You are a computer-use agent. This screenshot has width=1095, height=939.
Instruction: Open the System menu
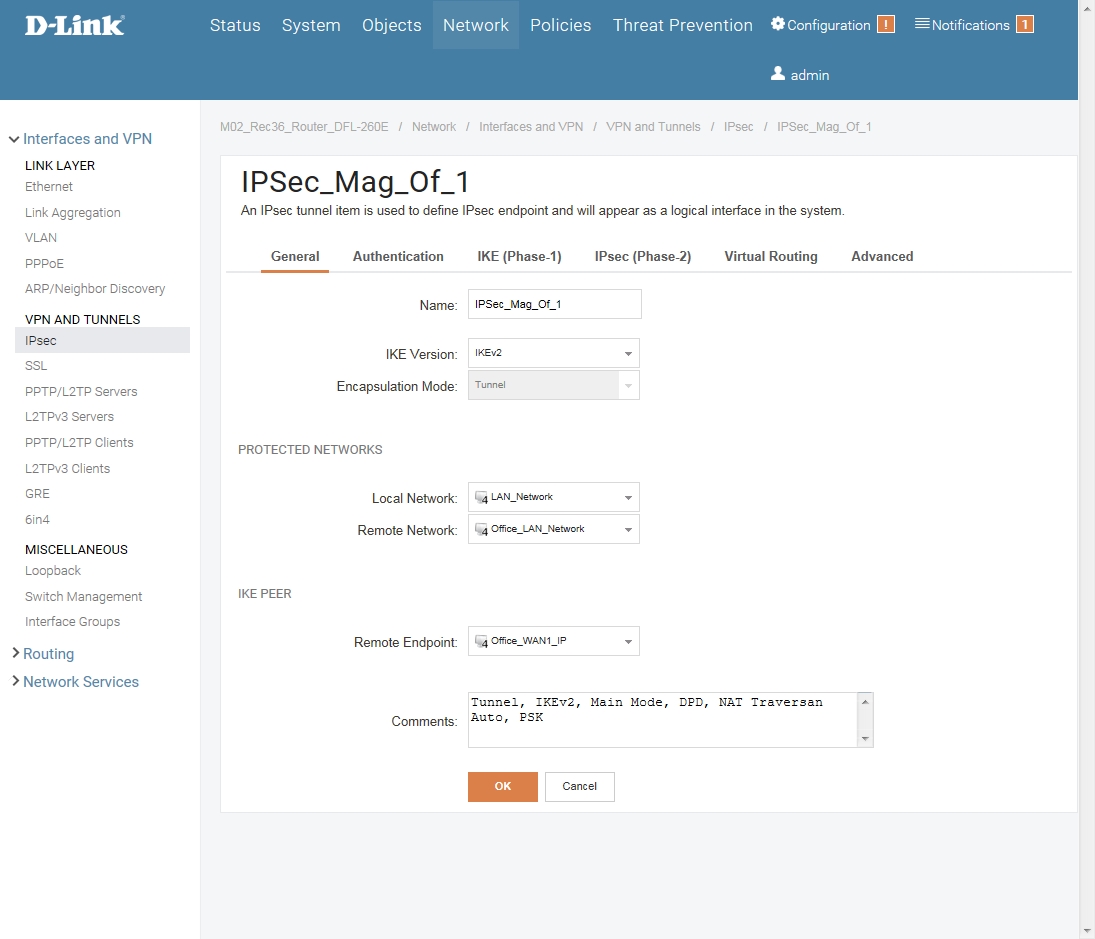click(x=311, y=25)
